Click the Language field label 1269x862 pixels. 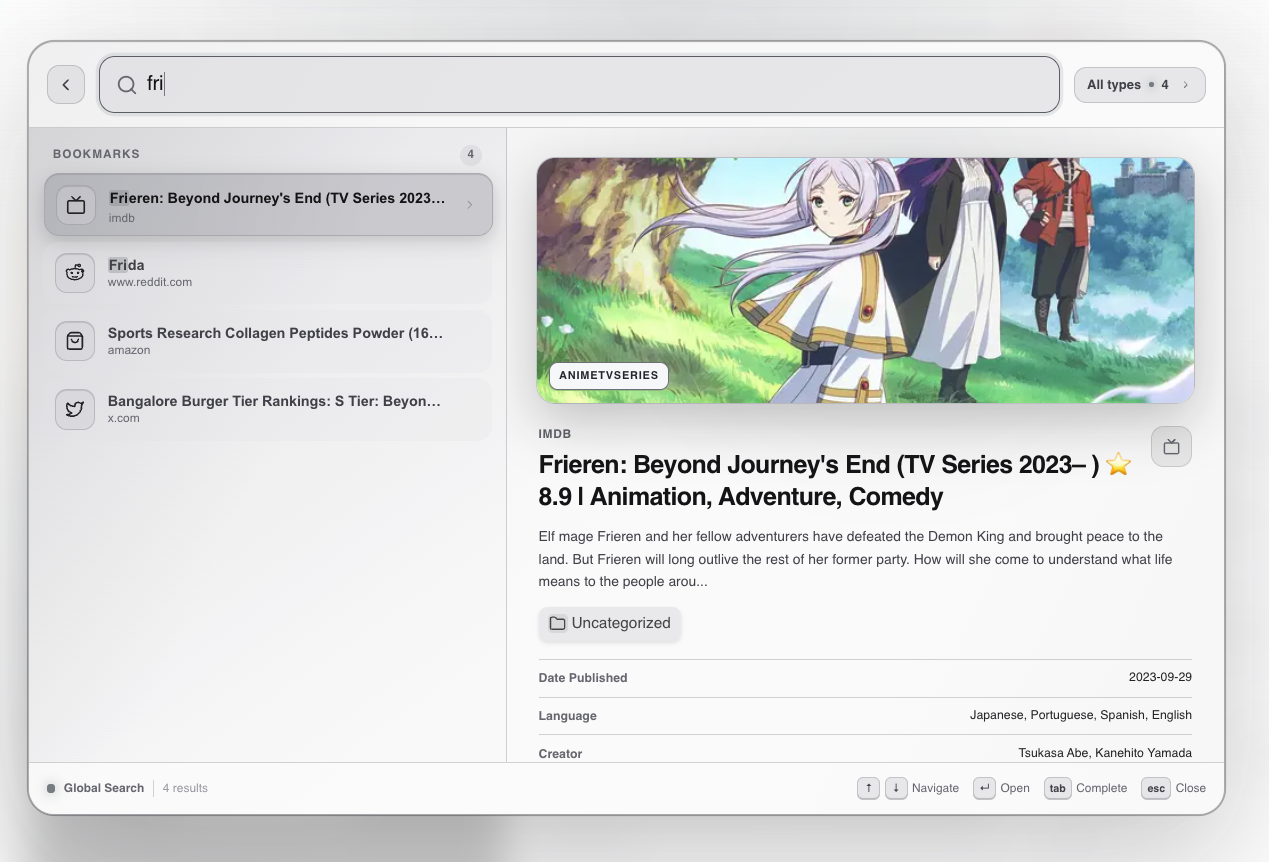[x=567, y=715]
